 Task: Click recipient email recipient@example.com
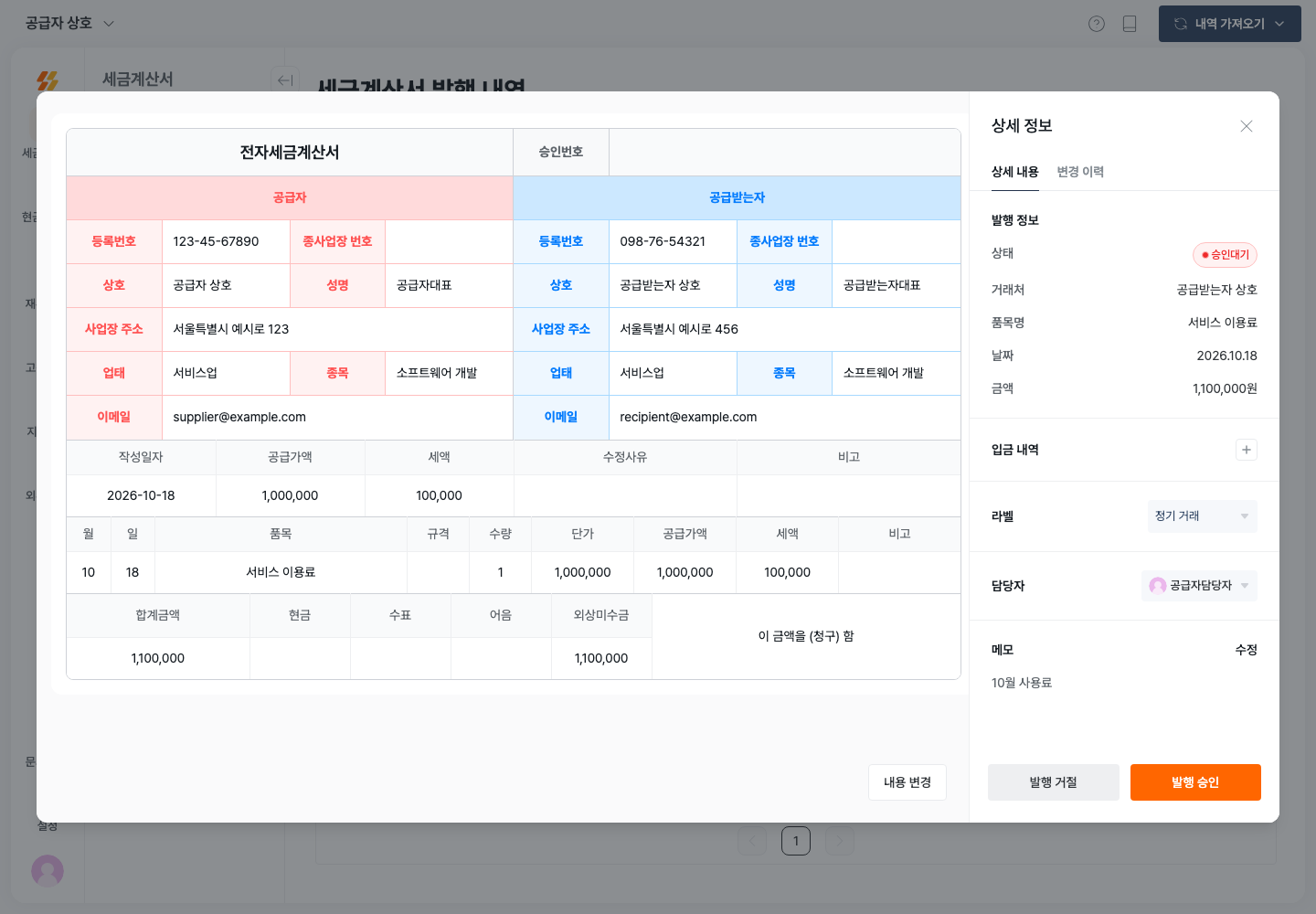point(688,417)
